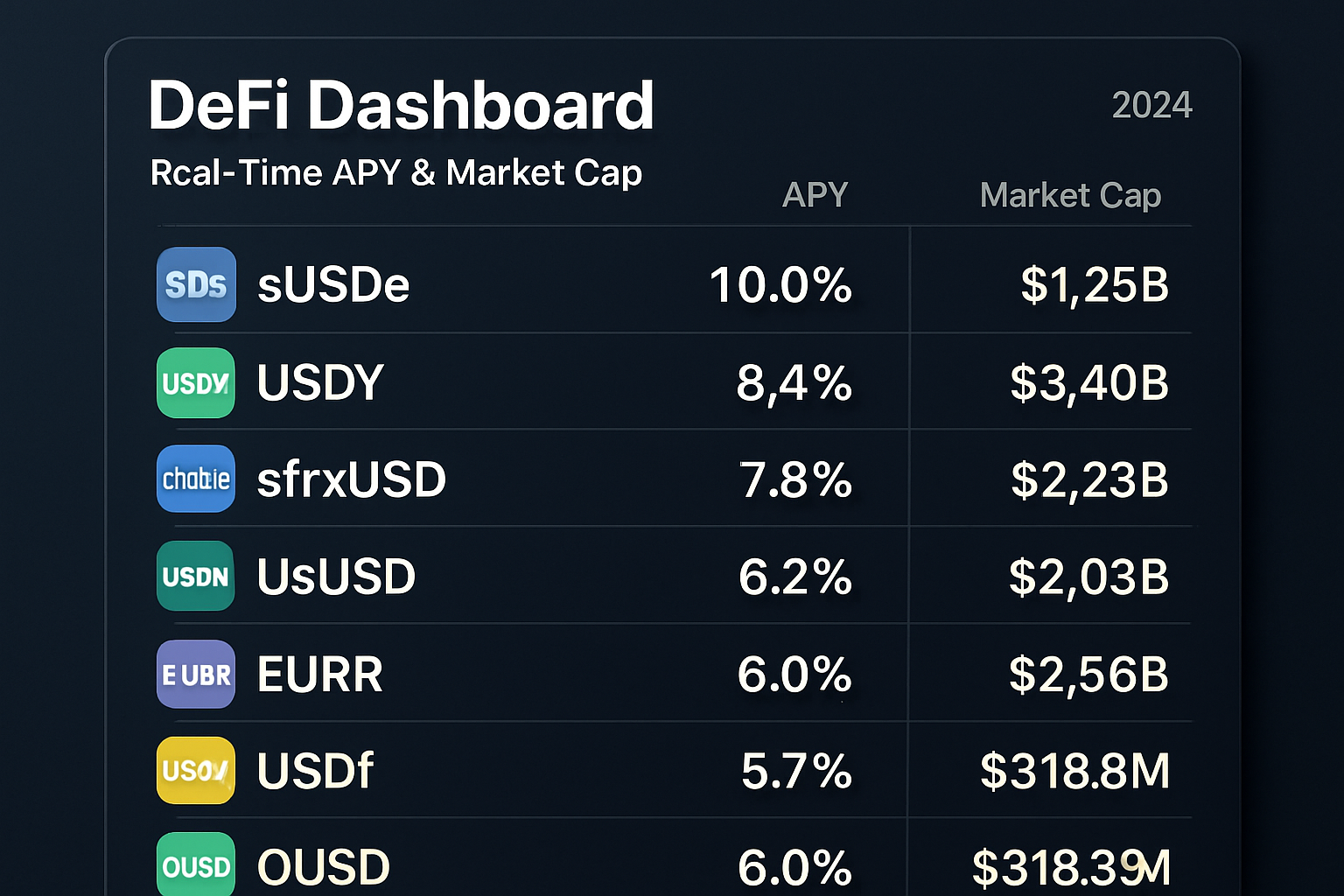Click the EURR token name
Viewport: 1344px width, 896px height.
coord(320,674)
